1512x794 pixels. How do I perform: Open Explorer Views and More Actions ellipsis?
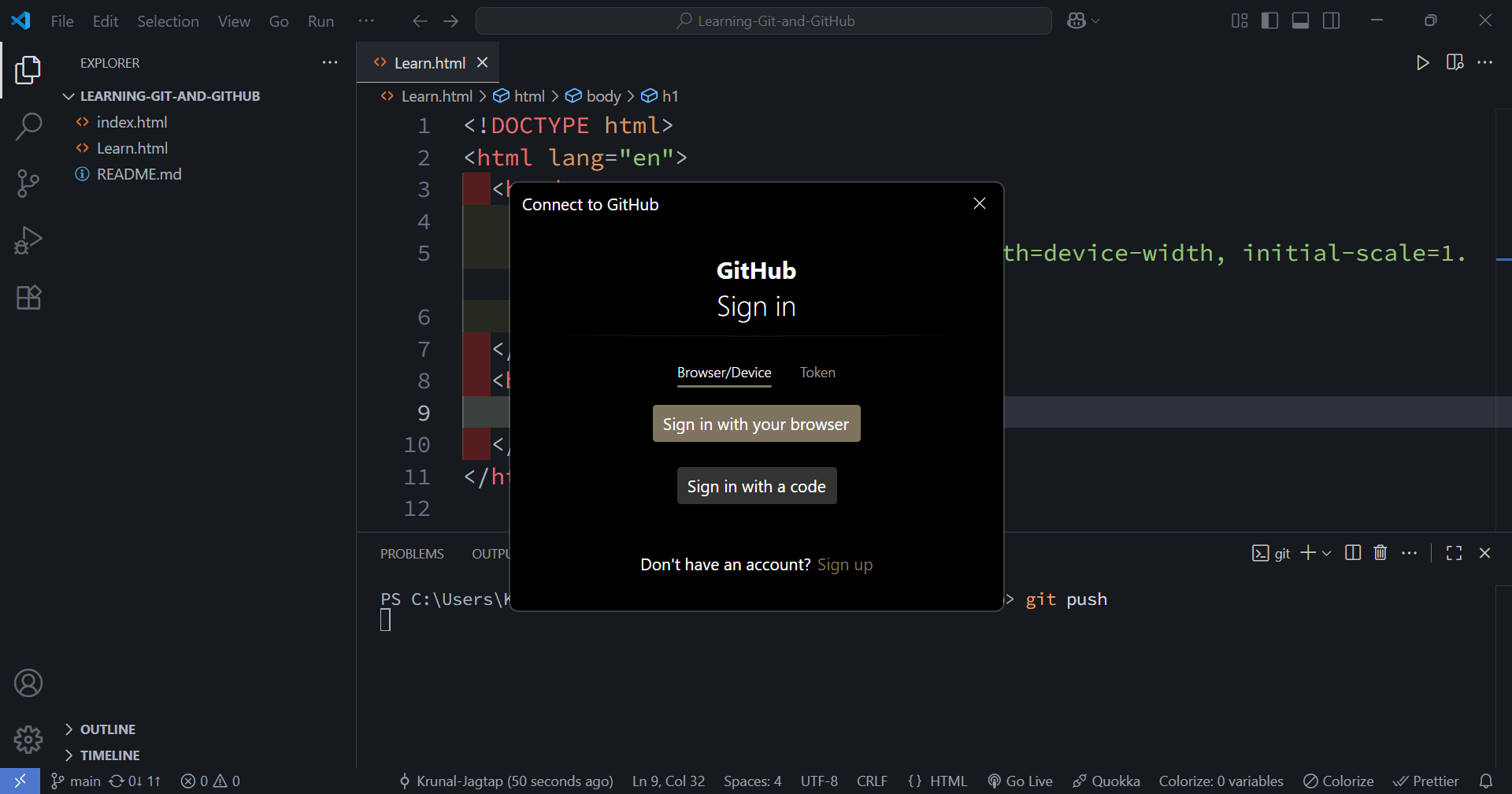(x=330, y=63)
